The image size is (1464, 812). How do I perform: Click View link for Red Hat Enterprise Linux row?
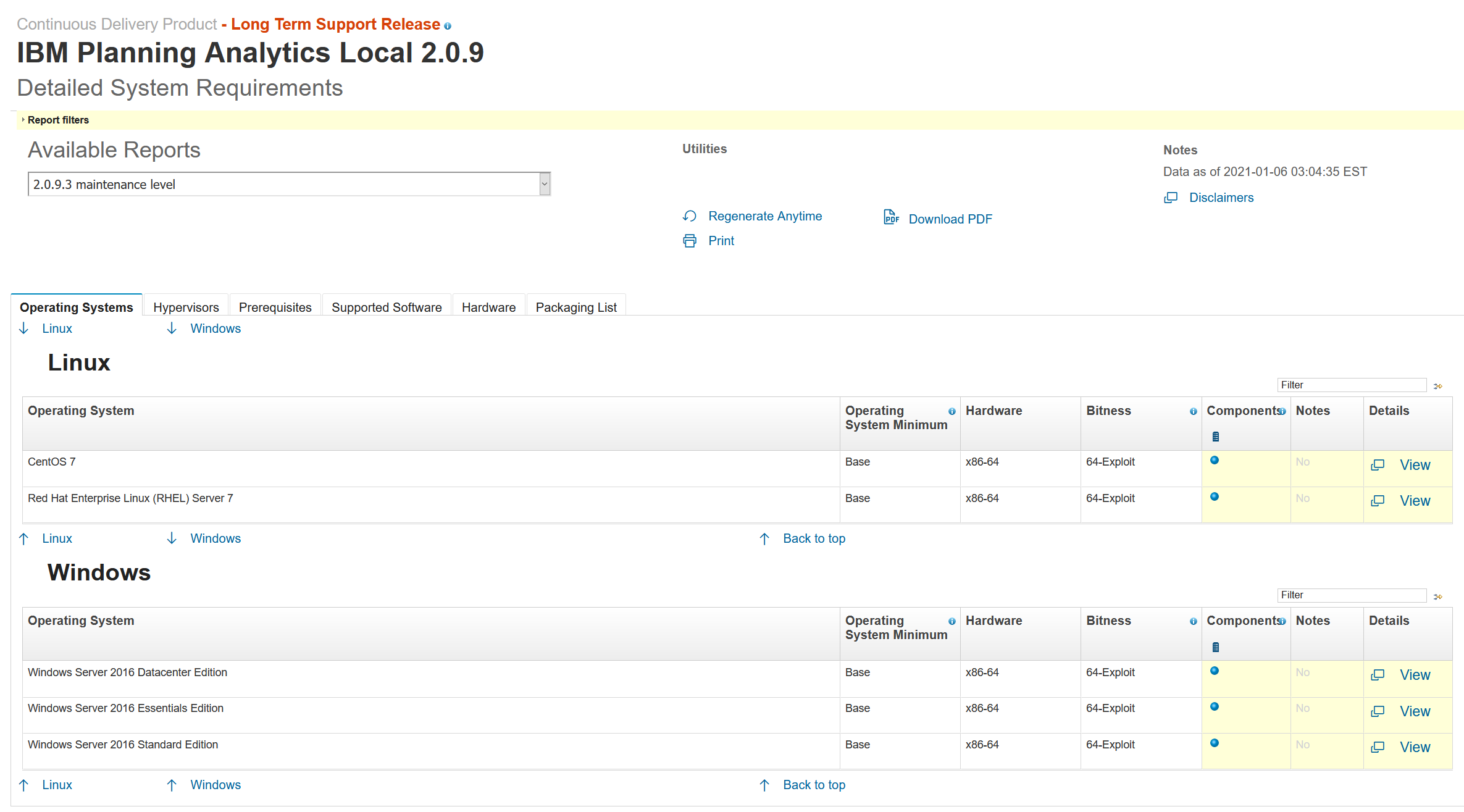[1414, 501]
